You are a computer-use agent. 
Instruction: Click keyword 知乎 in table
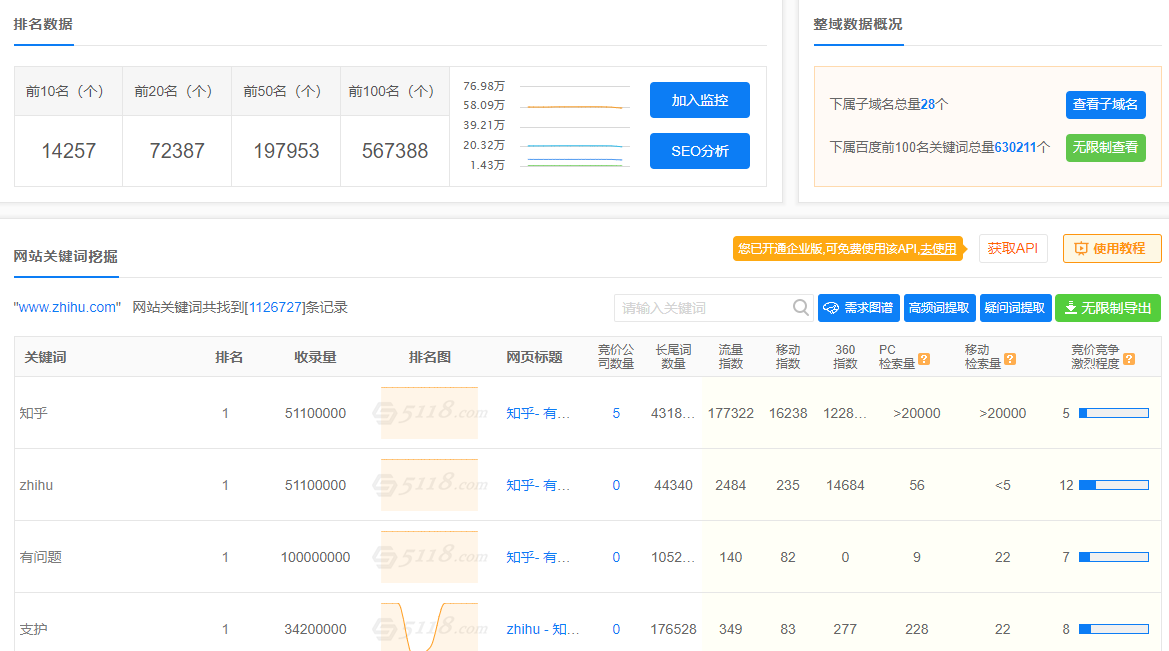(34, 413)
